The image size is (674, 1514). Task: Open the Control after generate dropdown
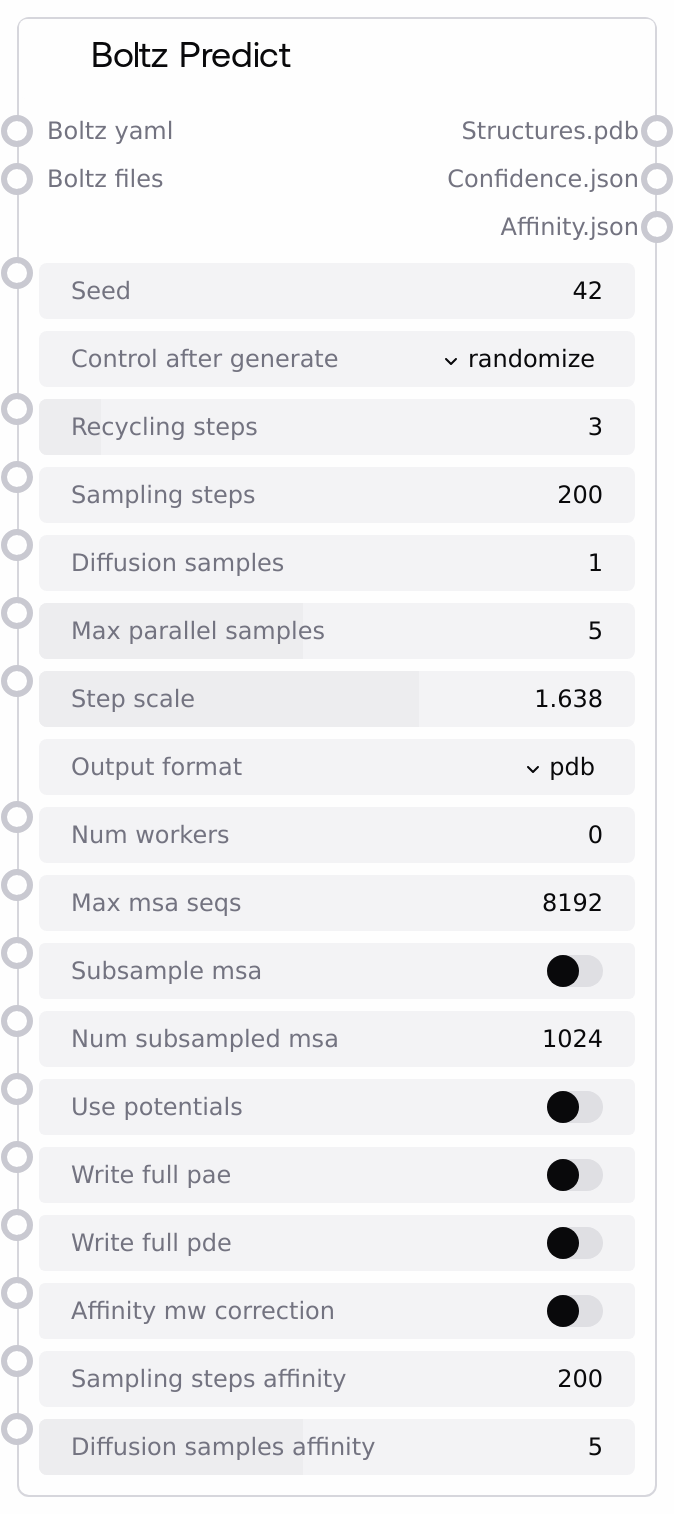(520, 359)
